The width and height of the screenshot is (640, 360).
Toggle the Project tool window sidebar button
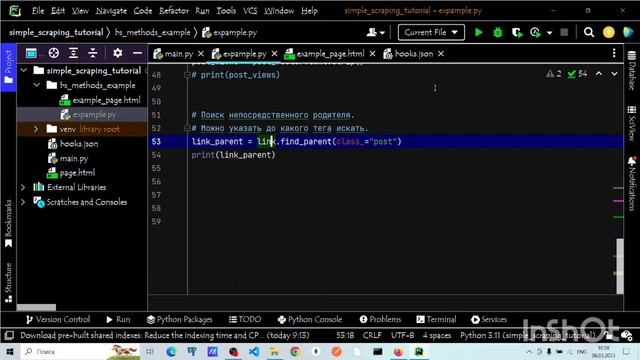coord(8,67)
